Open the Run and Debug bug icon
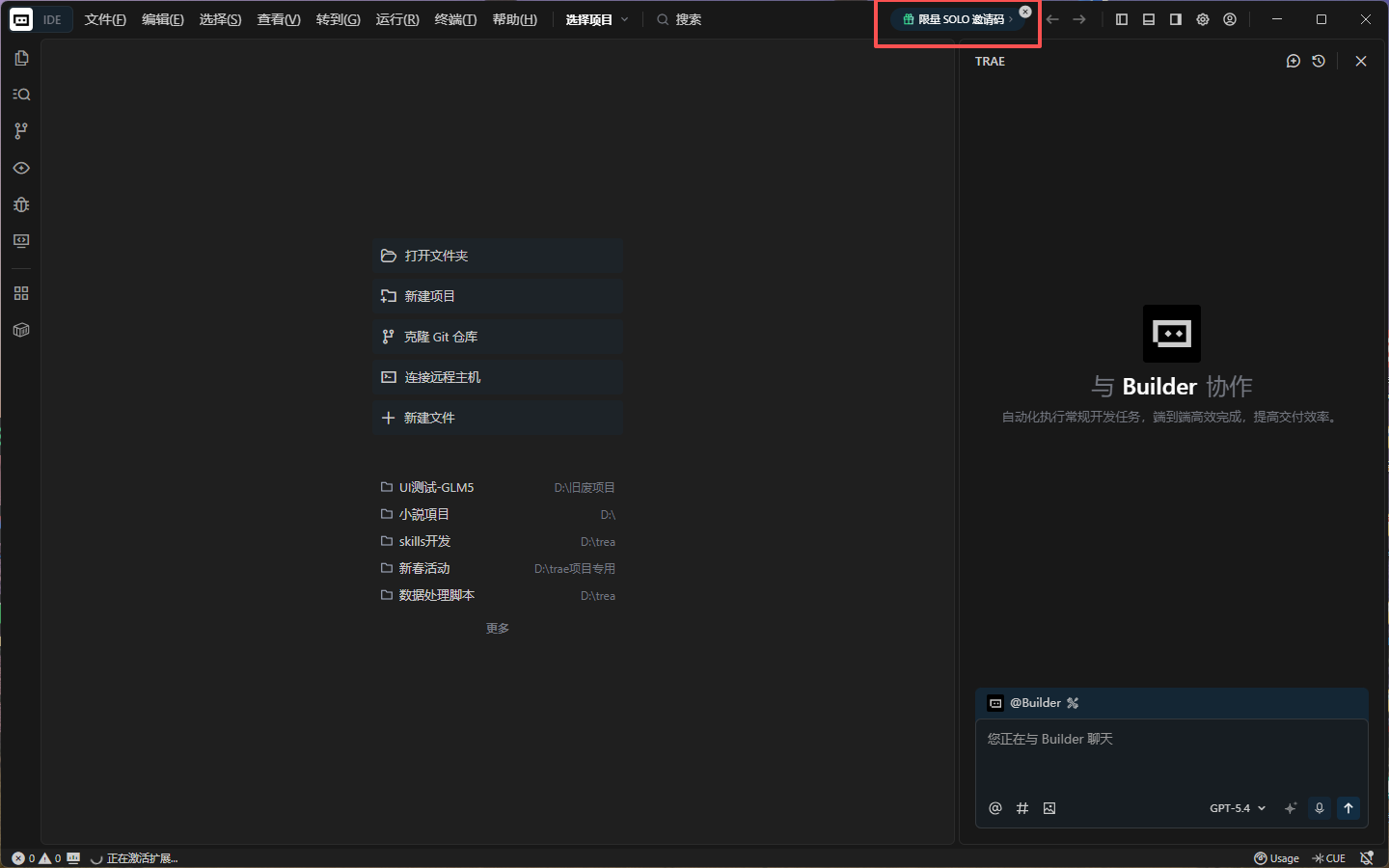The image size is (1389, 868). [21, 204]
